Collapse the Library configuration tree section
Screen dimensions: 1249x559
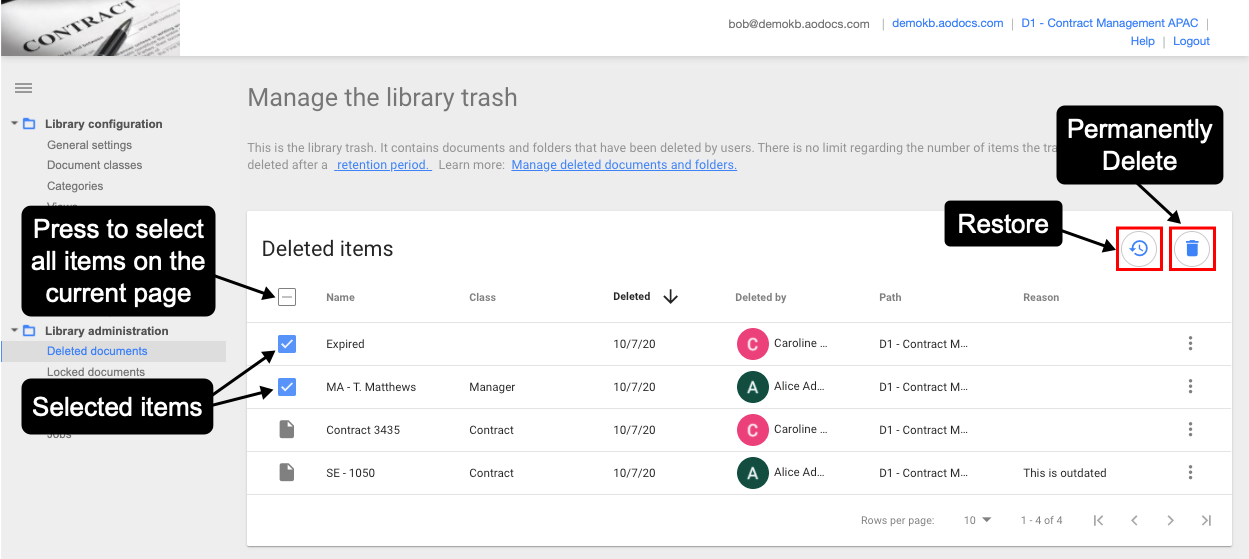click(x=14, y=124)
